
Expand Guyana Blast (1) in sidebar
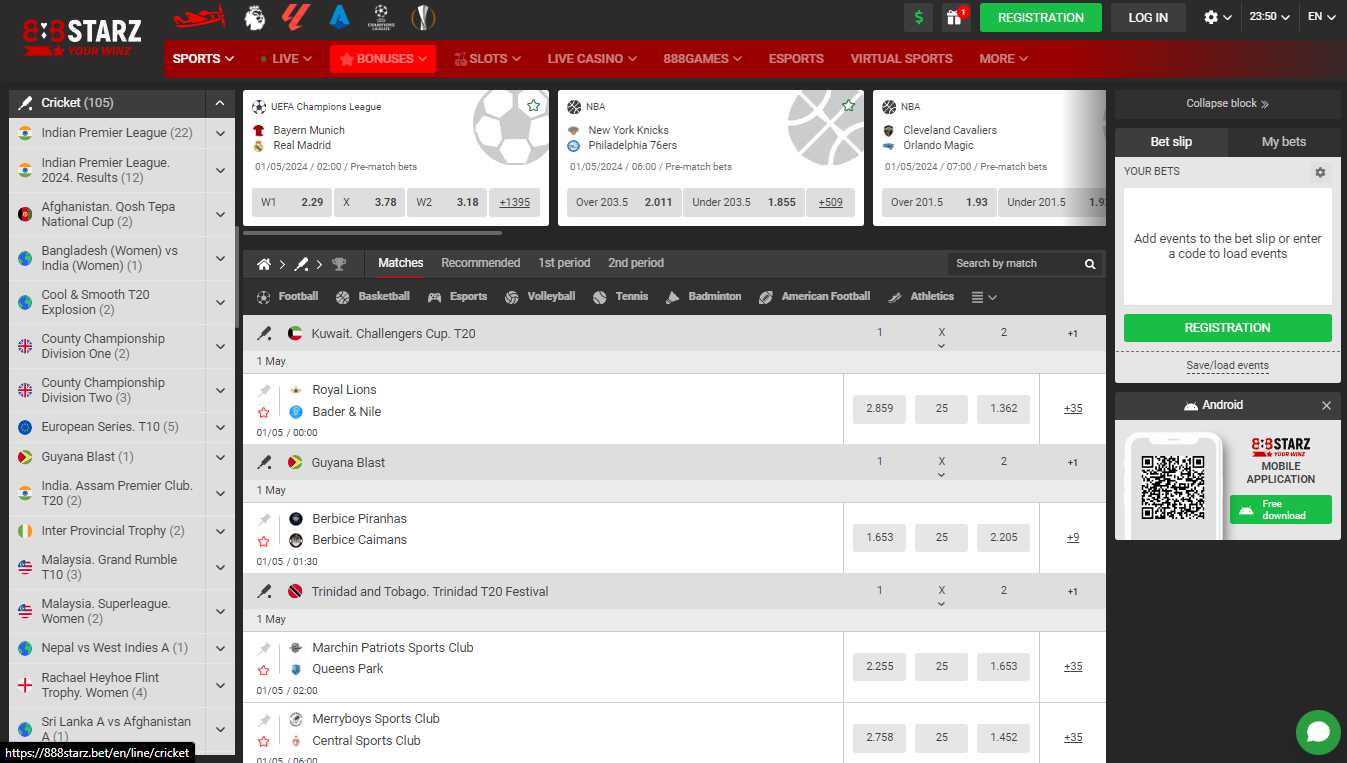[220, 457]
